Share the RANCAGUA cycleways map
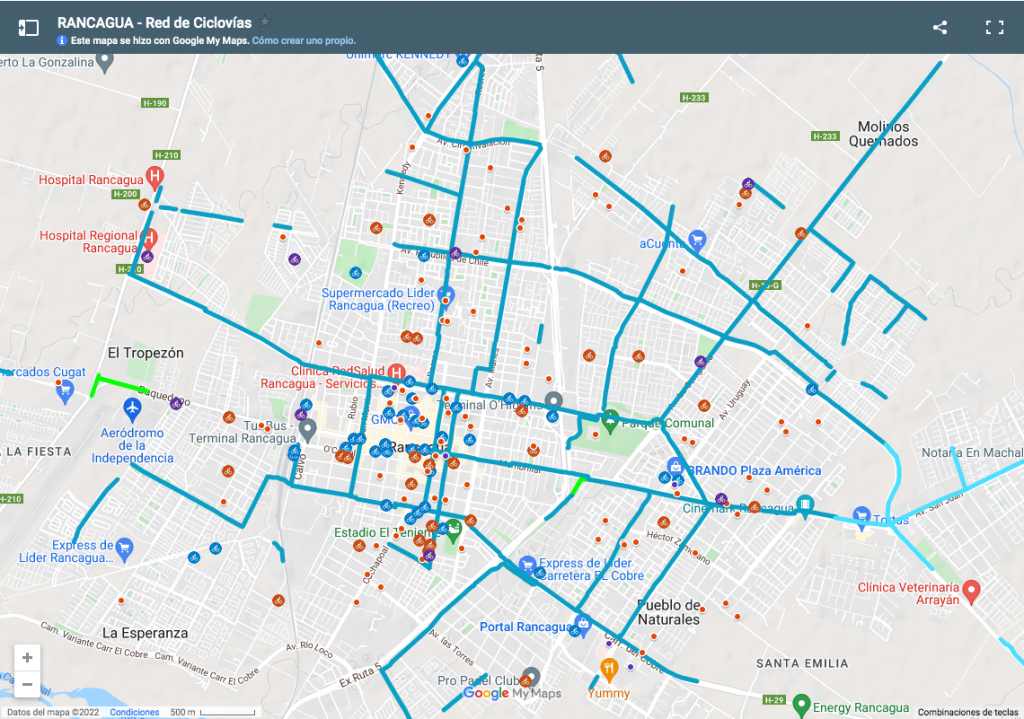The image size is (1024, 719). coord(939,27)
